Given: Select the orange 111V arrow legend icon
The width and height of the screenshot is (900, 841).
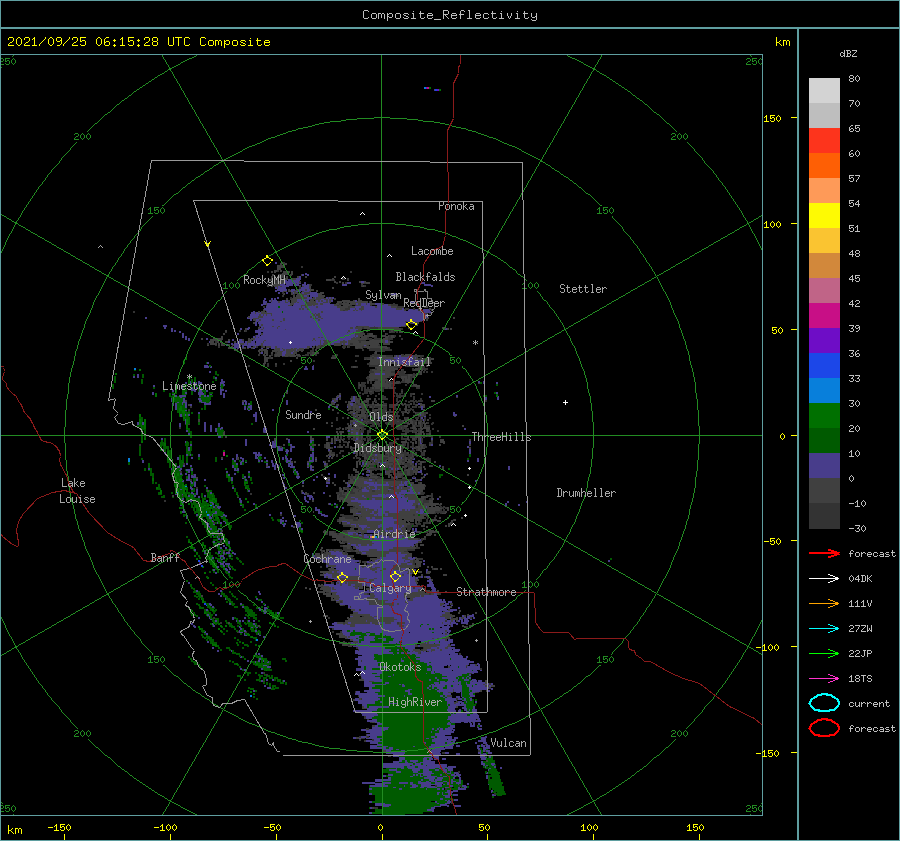Looking at the screenshot, I should coord(824,603).
